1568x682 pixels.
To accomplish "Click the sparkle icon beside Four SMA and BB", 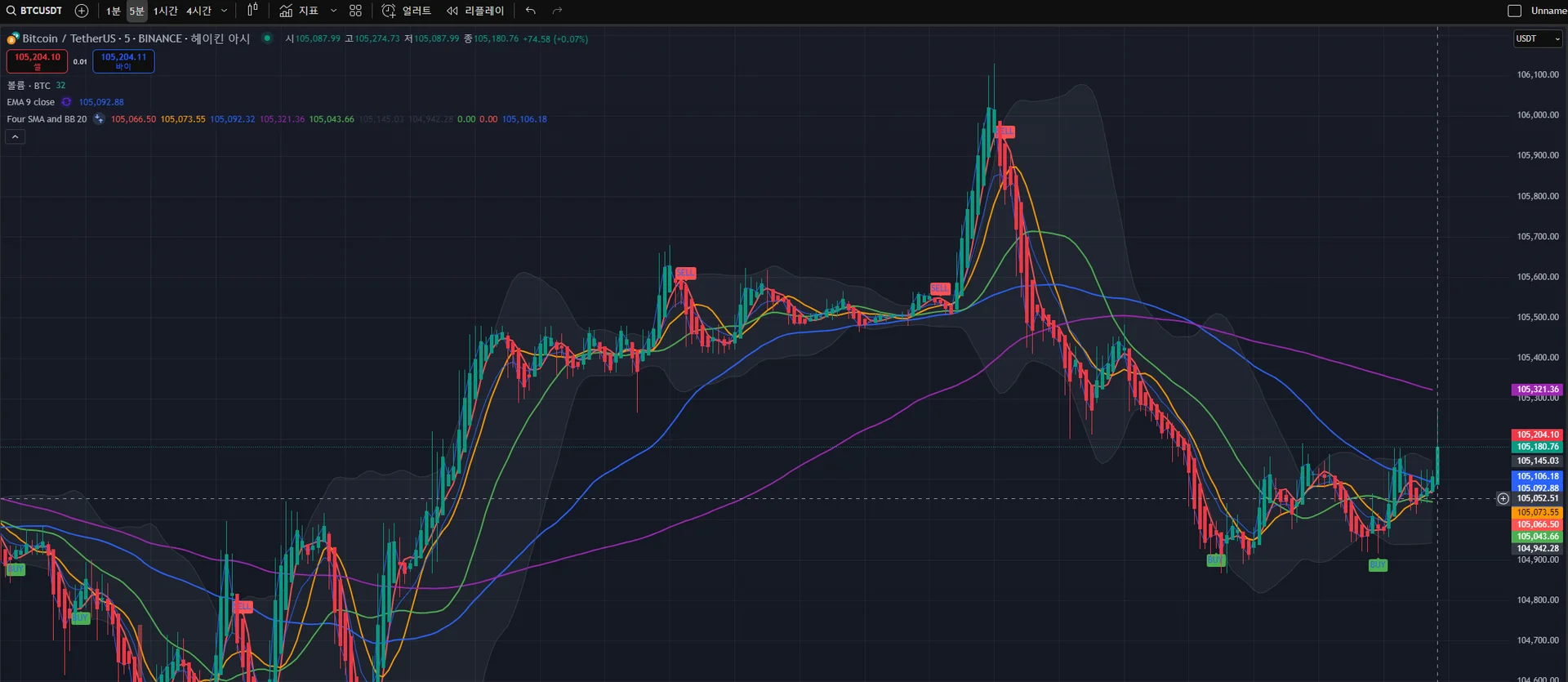I will coord(99,118).
